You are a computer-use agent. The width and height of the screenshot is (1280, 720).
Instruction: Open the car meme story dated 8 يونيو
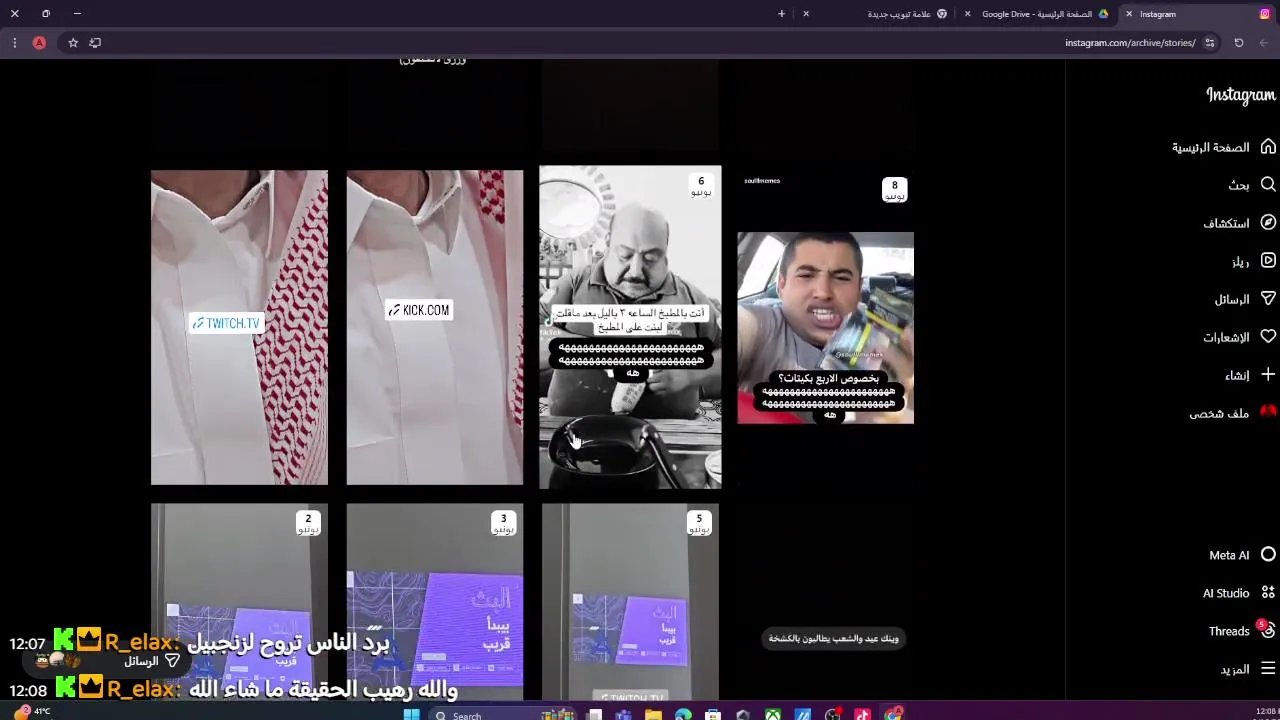[x=825, y=327]
